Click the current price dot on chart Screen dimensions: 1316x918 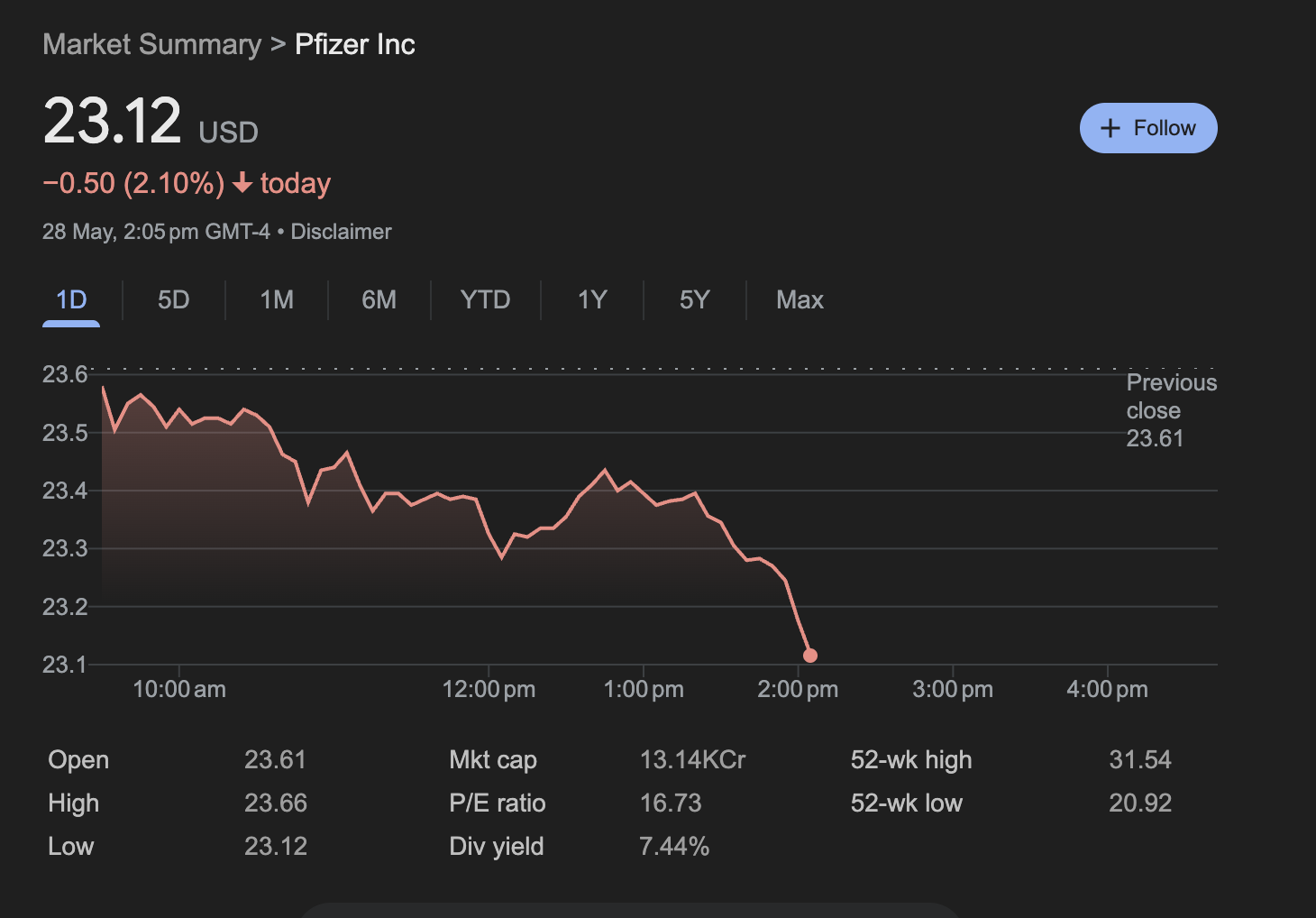[810, 656]
